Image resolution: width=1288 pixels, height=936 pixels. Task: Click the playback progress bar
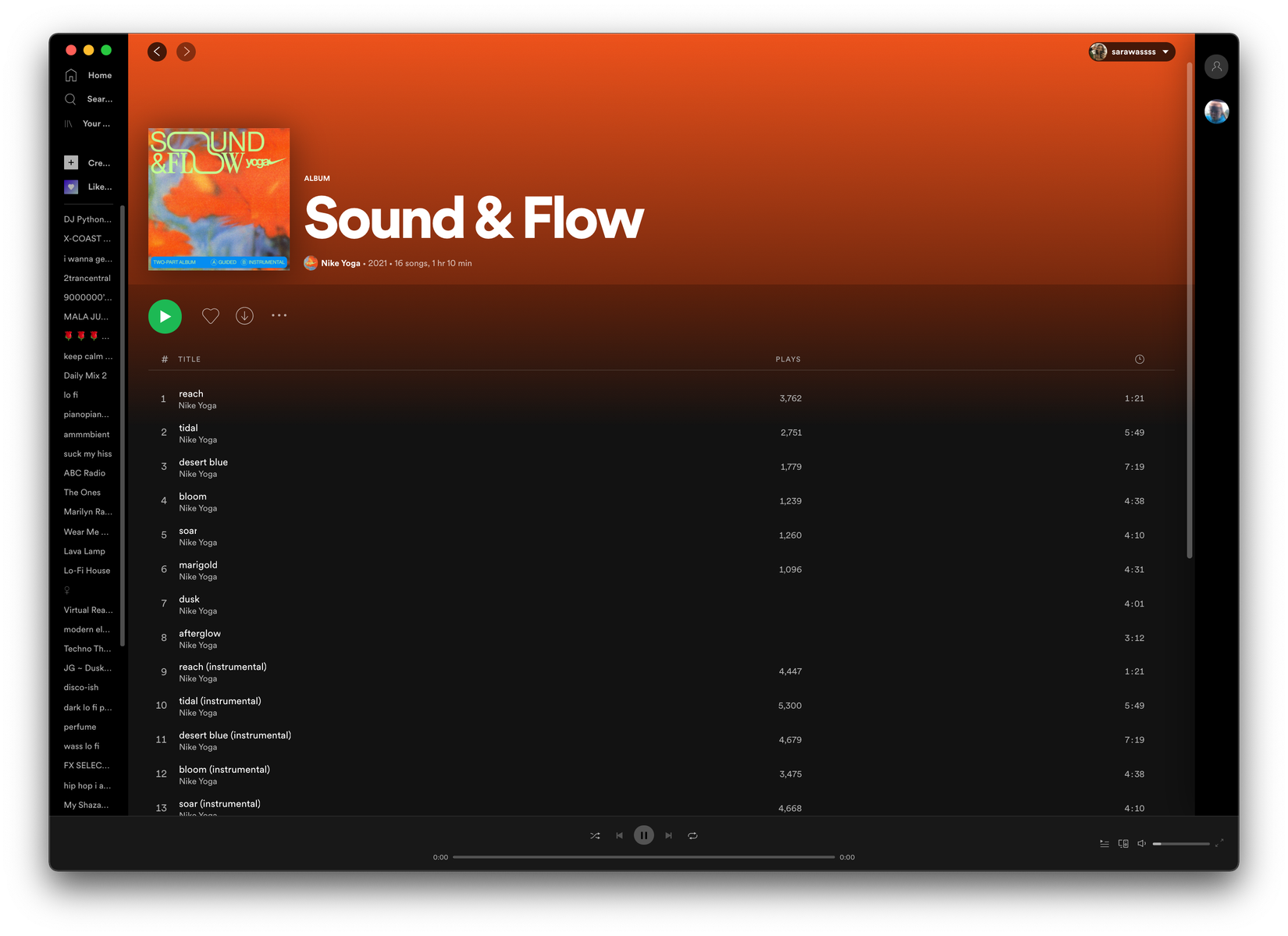point(643,857)
